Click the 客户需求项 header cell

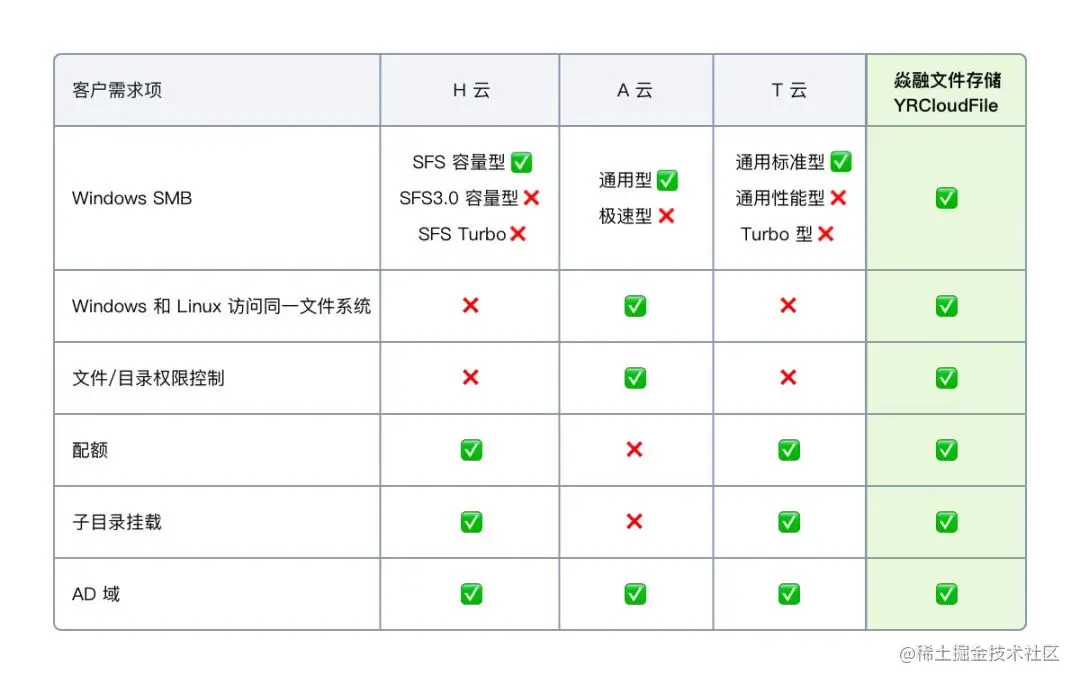(x=117, y=90)
